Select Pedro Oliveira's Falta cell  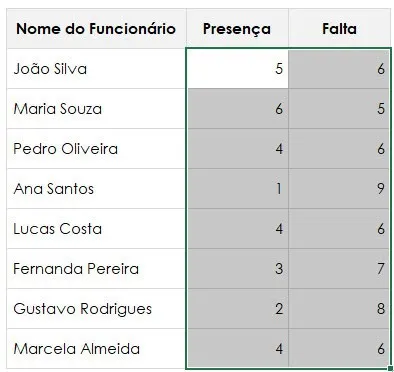point(339,149)
